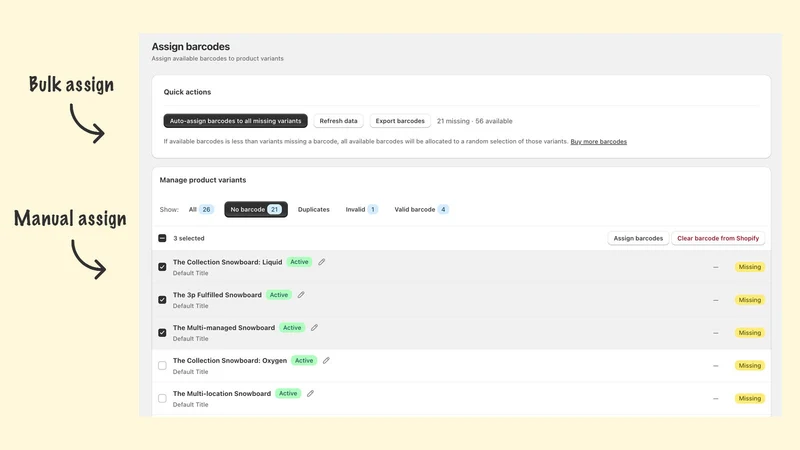Check The Collection Snowboard: Oxygen checkbox

click(162, 365)
